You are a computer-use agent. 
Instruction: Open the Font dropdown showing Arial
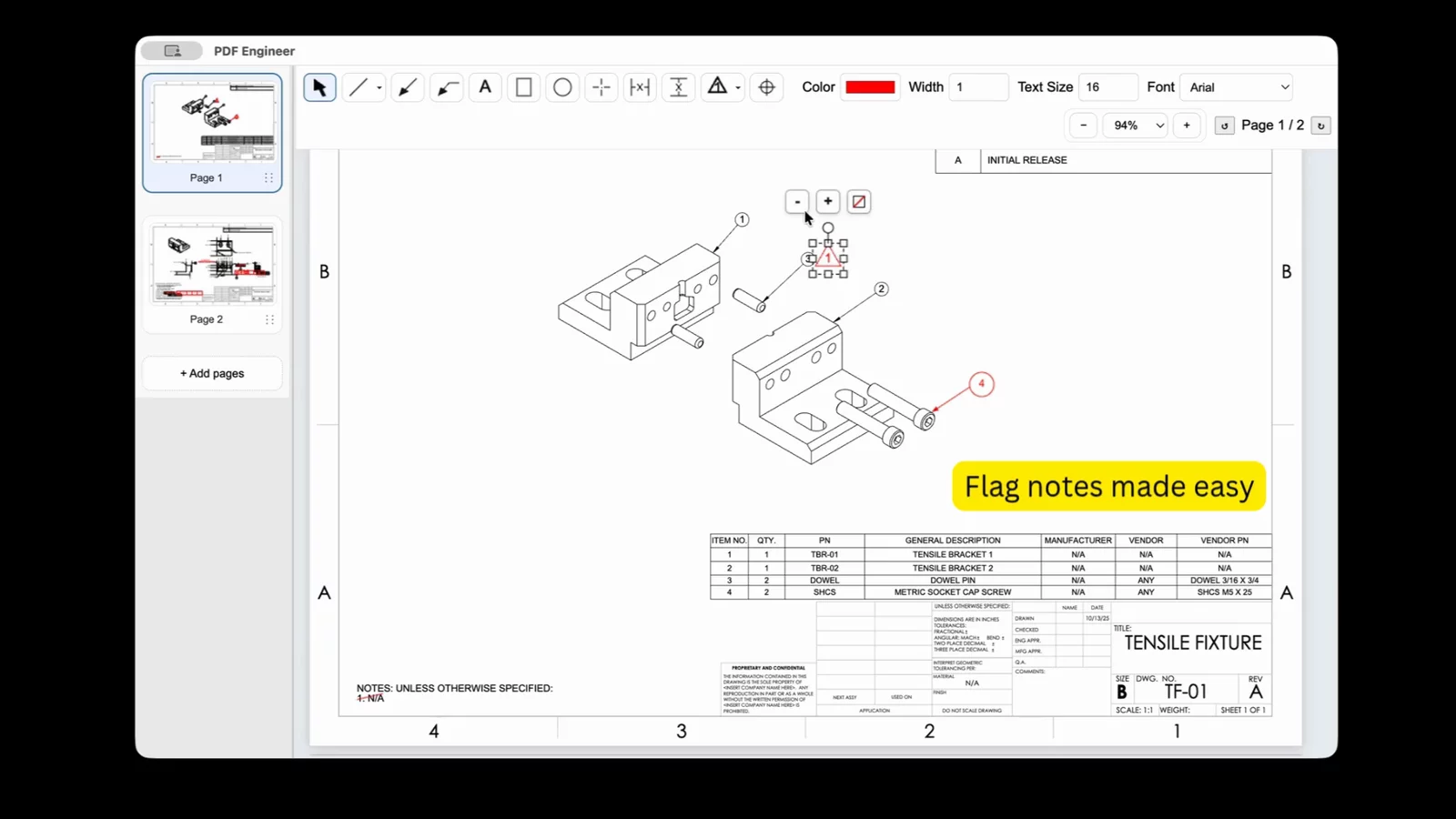tap(1238, 87)
